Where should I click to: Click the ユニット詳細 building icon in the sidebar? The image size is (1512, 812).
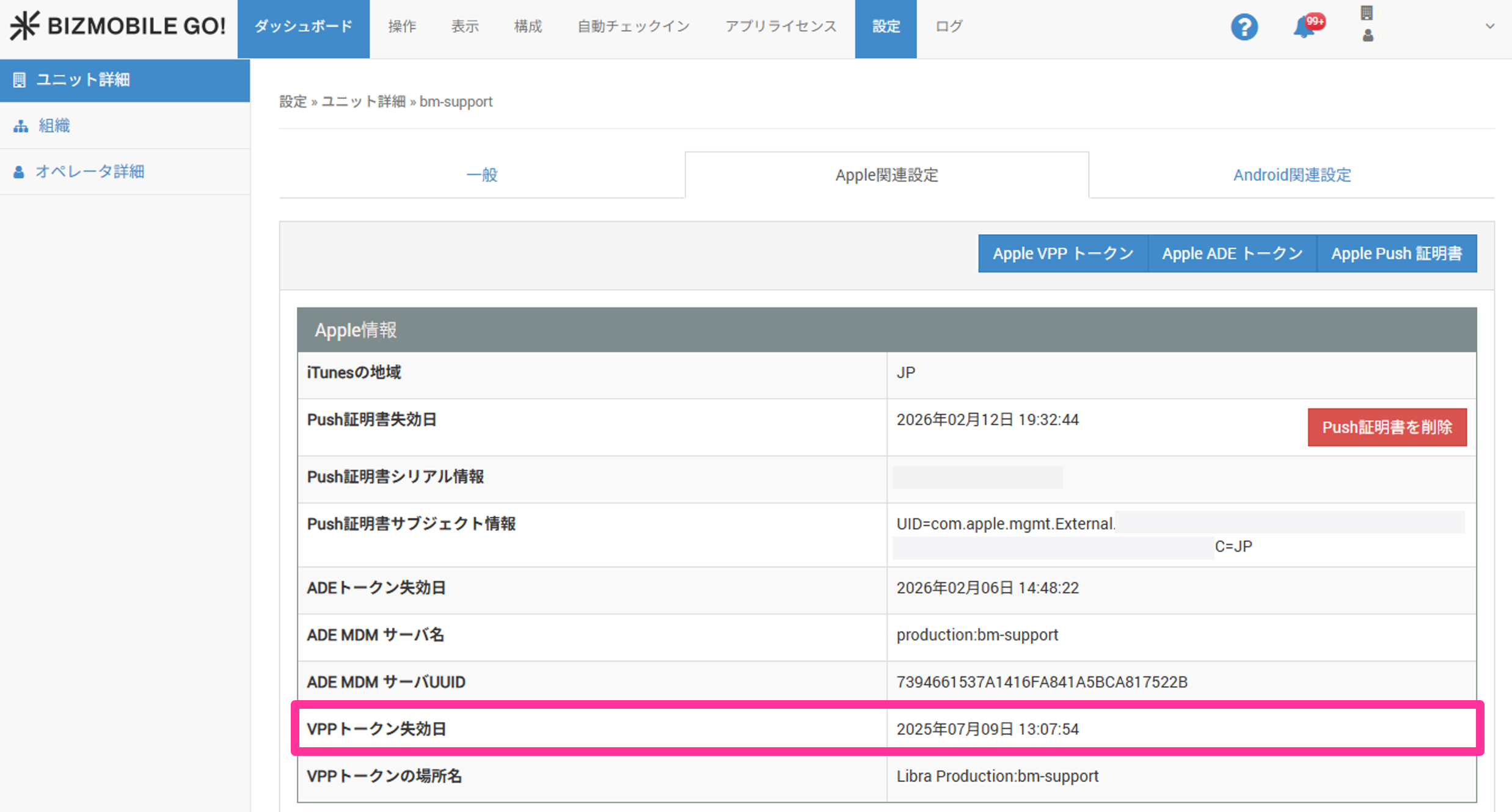pos(20,80)
